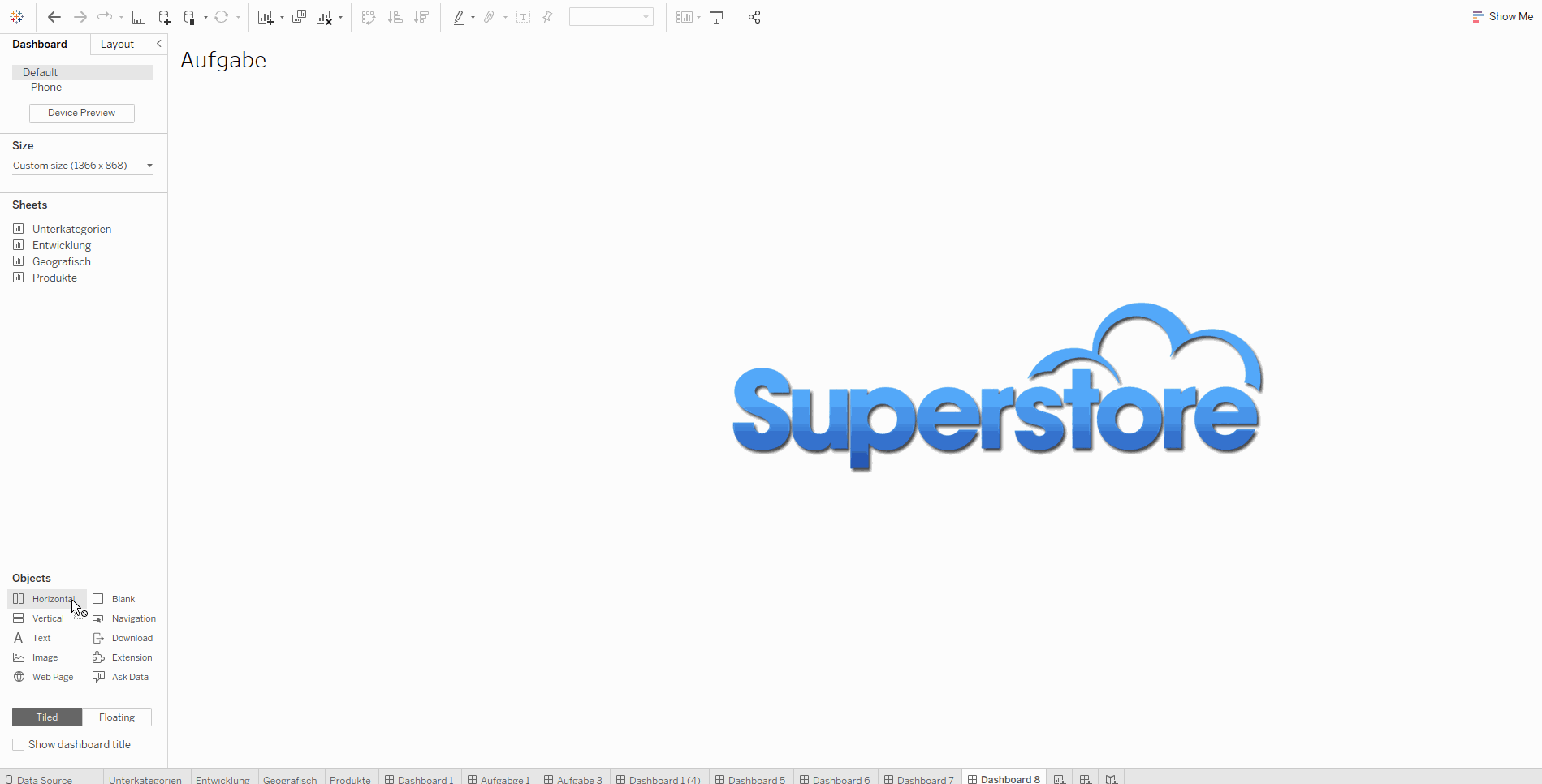The height and width of the screenshot is (784, 1542).
Task: Open dropdown arrow next to Replay animation
Action: (x=121, y=18)
